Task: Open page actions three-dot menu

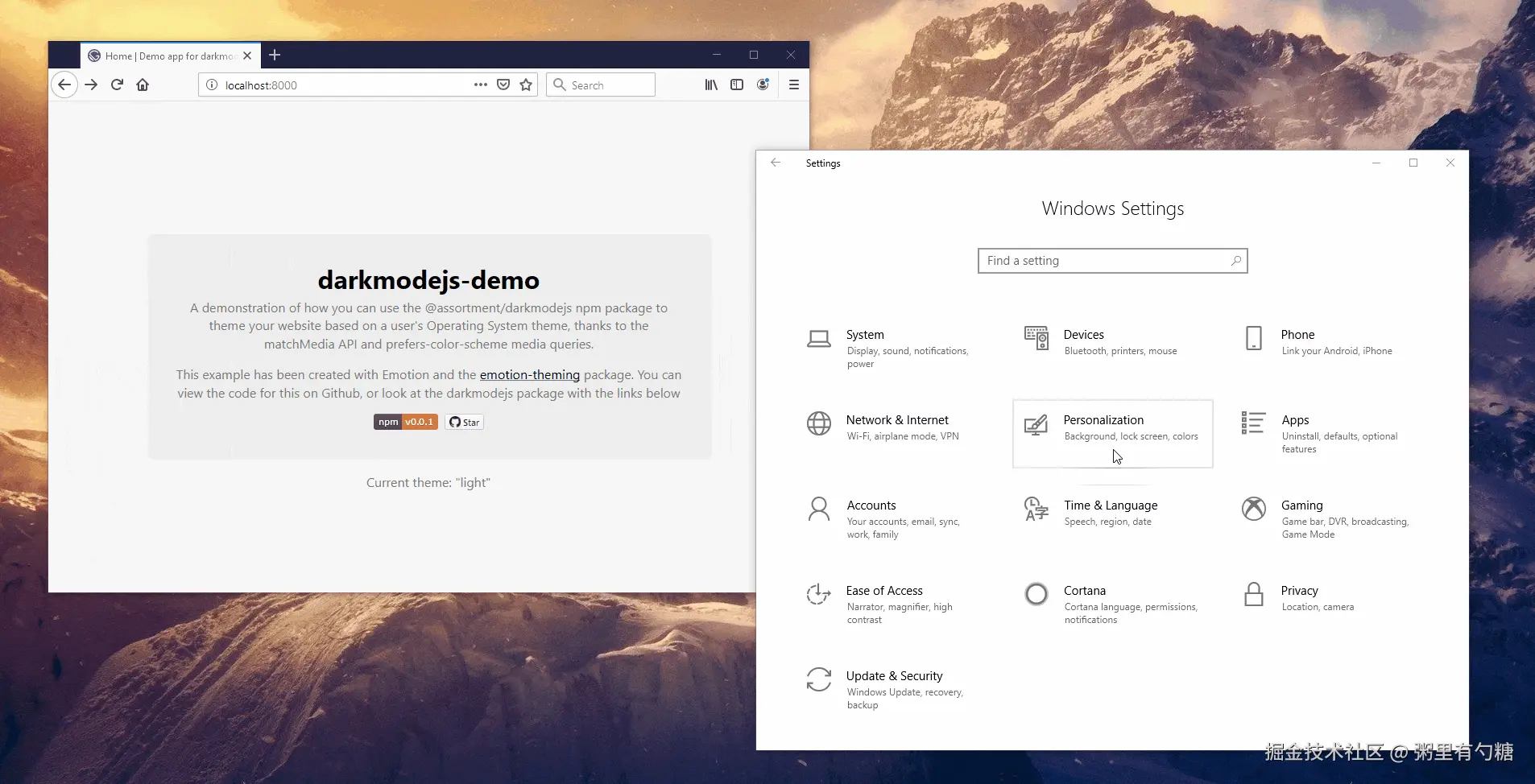Action: [481, 85]
